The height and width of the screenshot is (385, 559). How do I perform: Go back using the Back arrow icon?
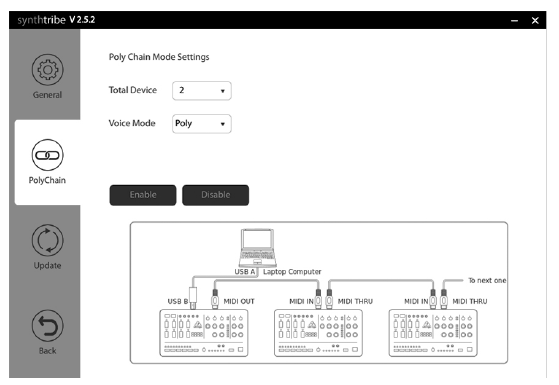pyautogui.click(x=47, y=325)
